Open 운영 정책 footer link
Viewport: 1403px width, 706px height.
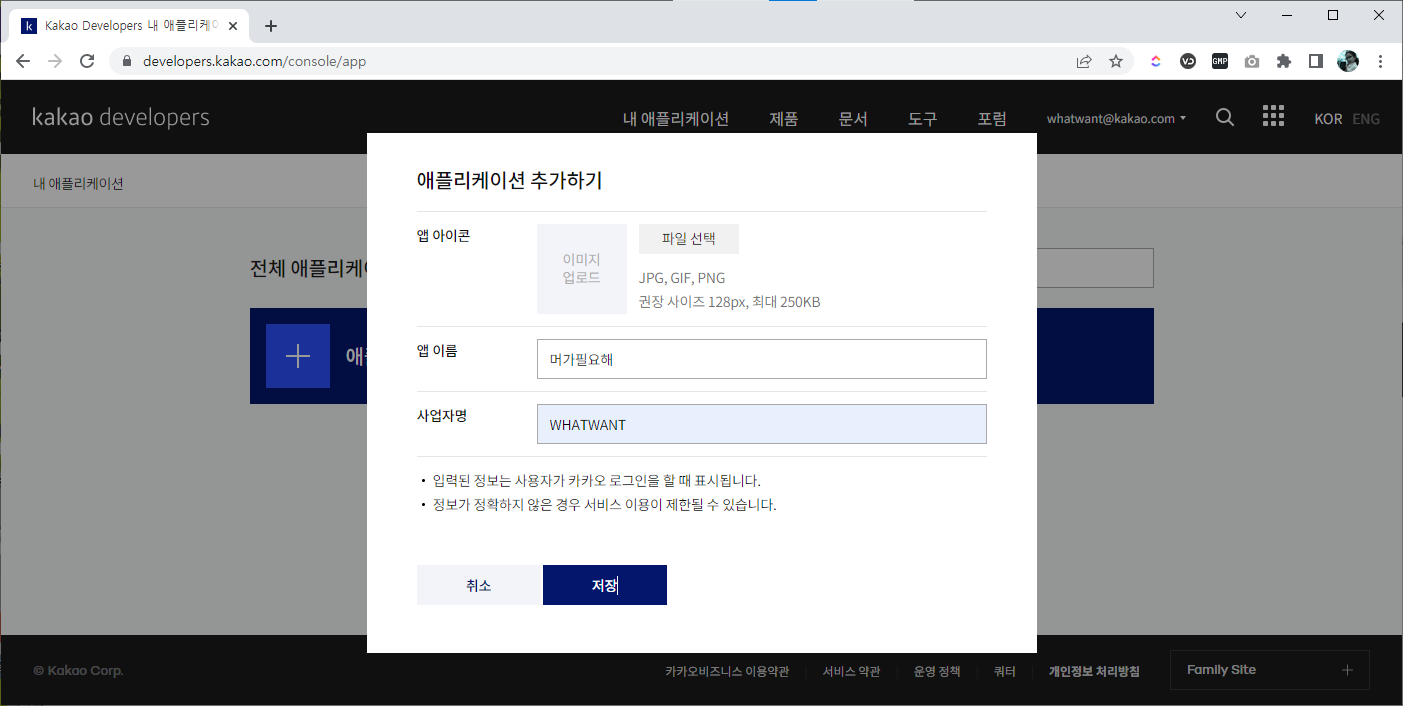(937, 671)
